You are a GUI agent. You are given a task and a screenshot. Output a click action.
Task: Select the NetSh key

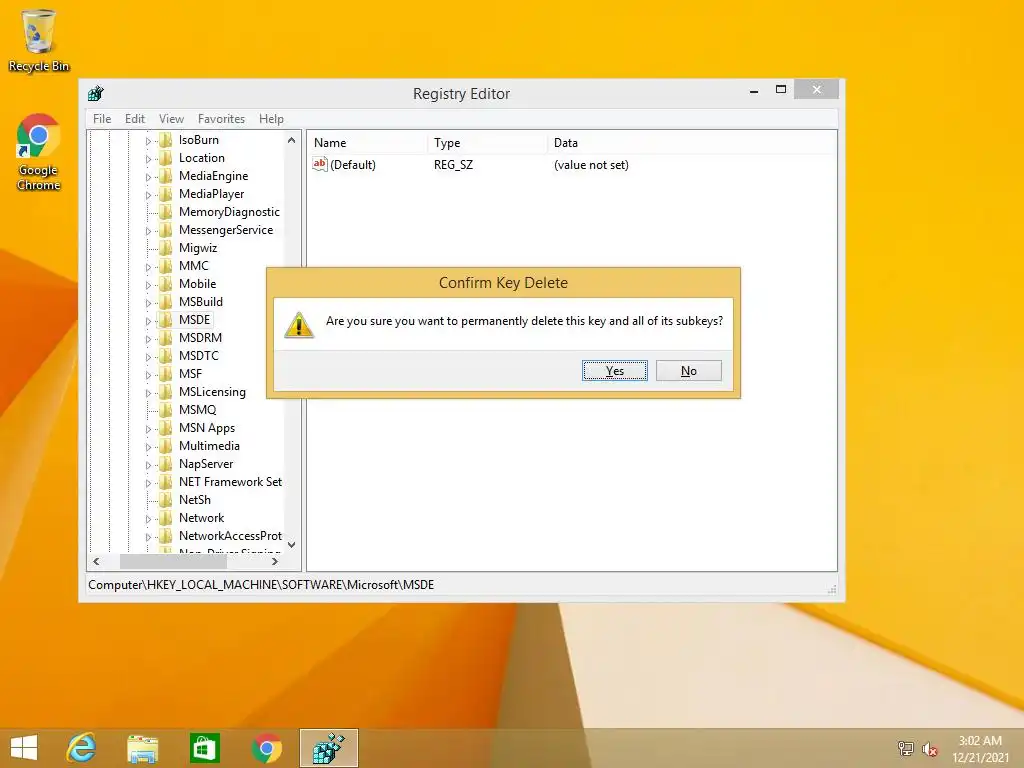(195, 500)
